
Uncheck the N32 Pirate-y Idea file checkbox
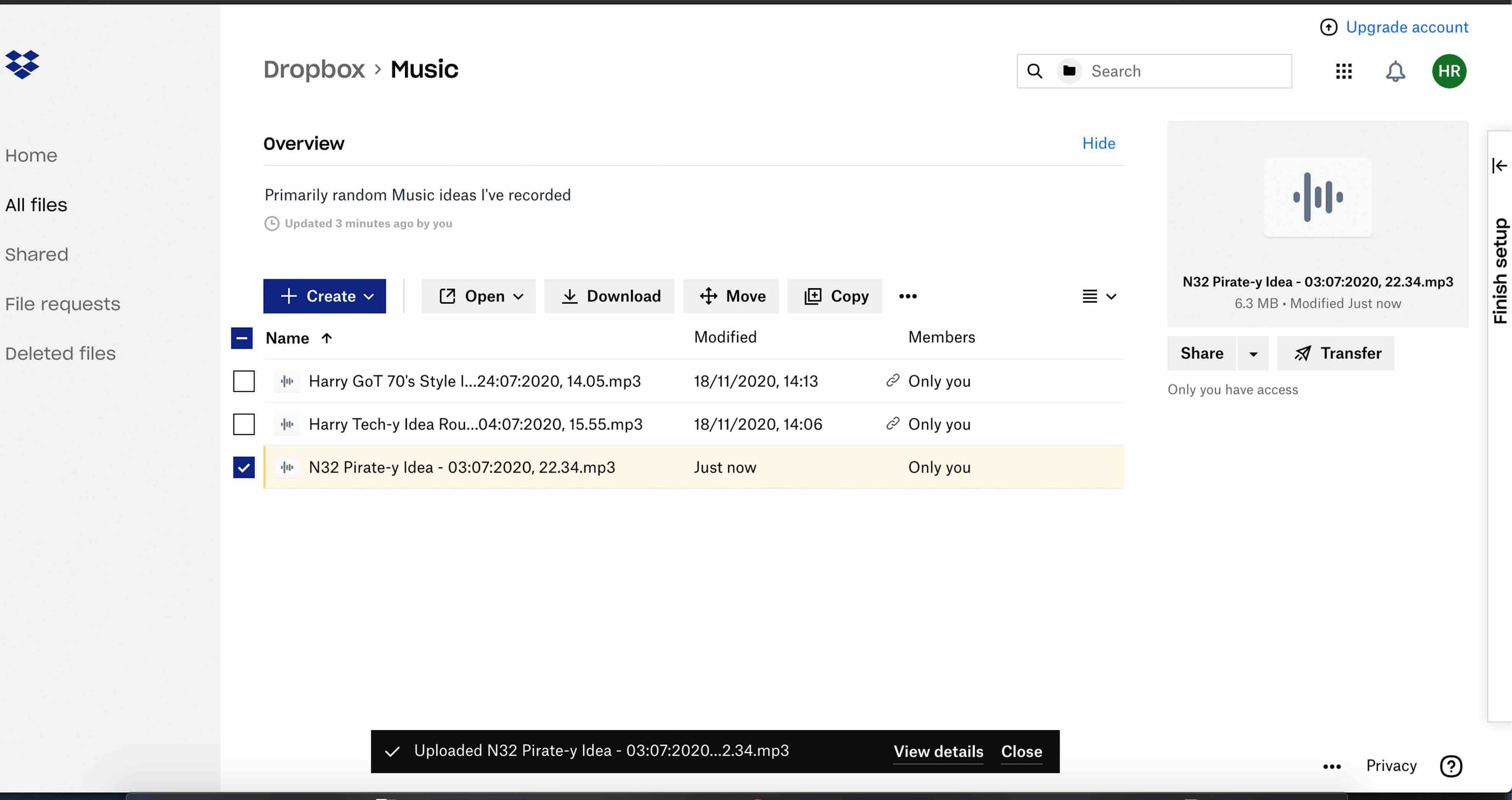(243, 467)
